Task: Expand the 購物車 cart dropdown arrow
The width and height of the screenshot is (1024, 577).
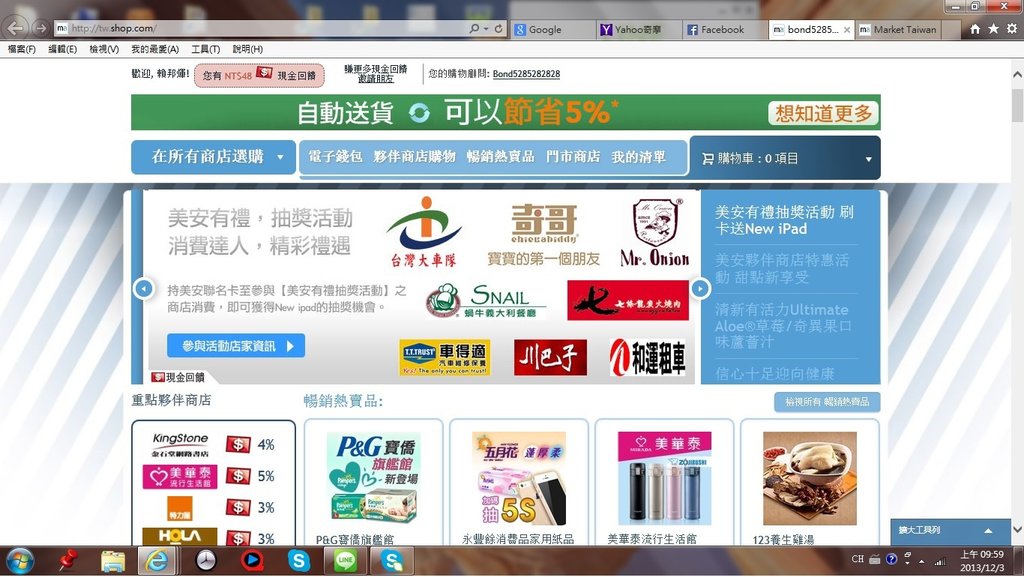Action: coord(869,159)
